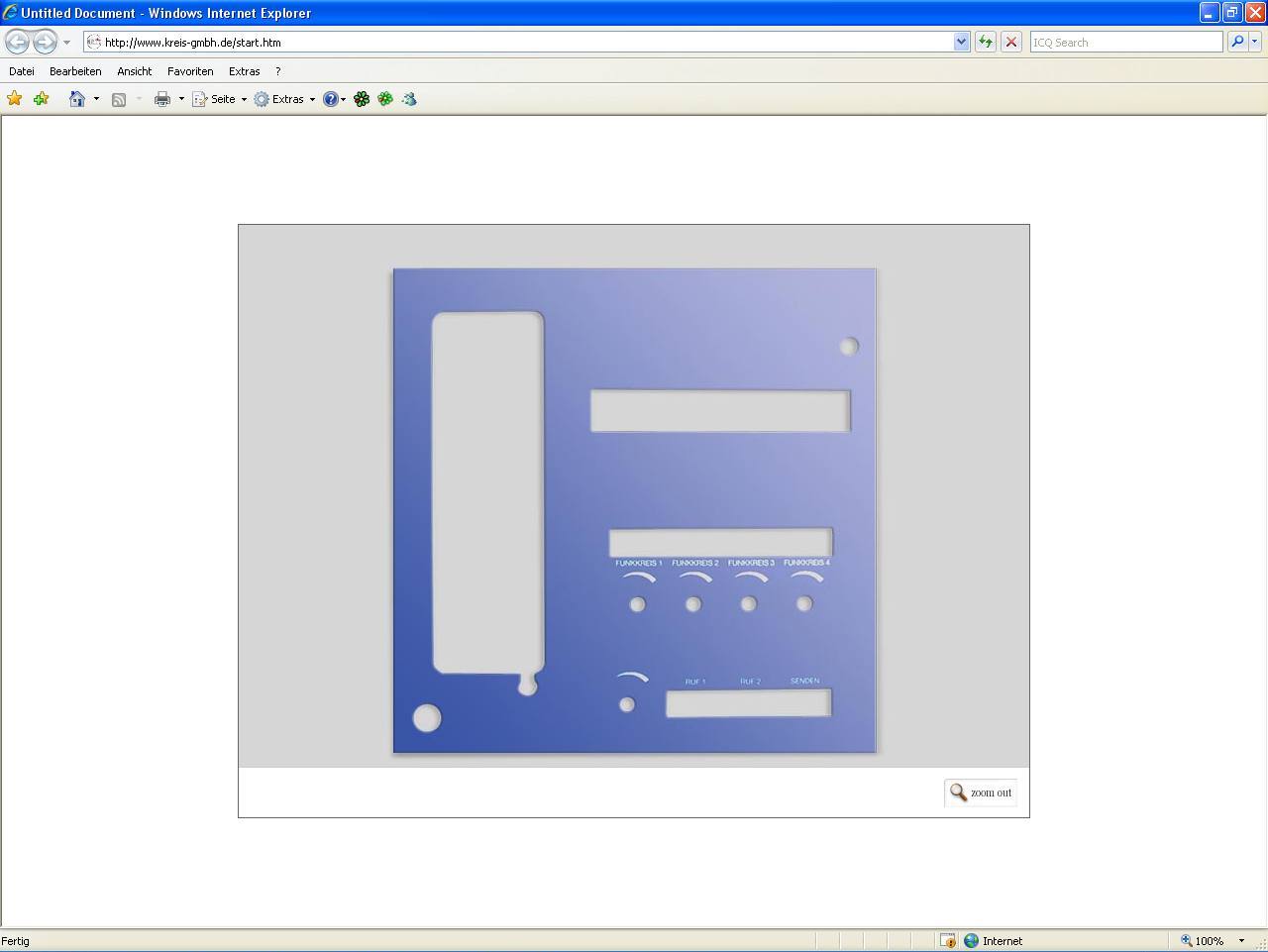Click the ICQ Search input field
Screen dimensions: 1268x952
click(x=1125, y=43)
